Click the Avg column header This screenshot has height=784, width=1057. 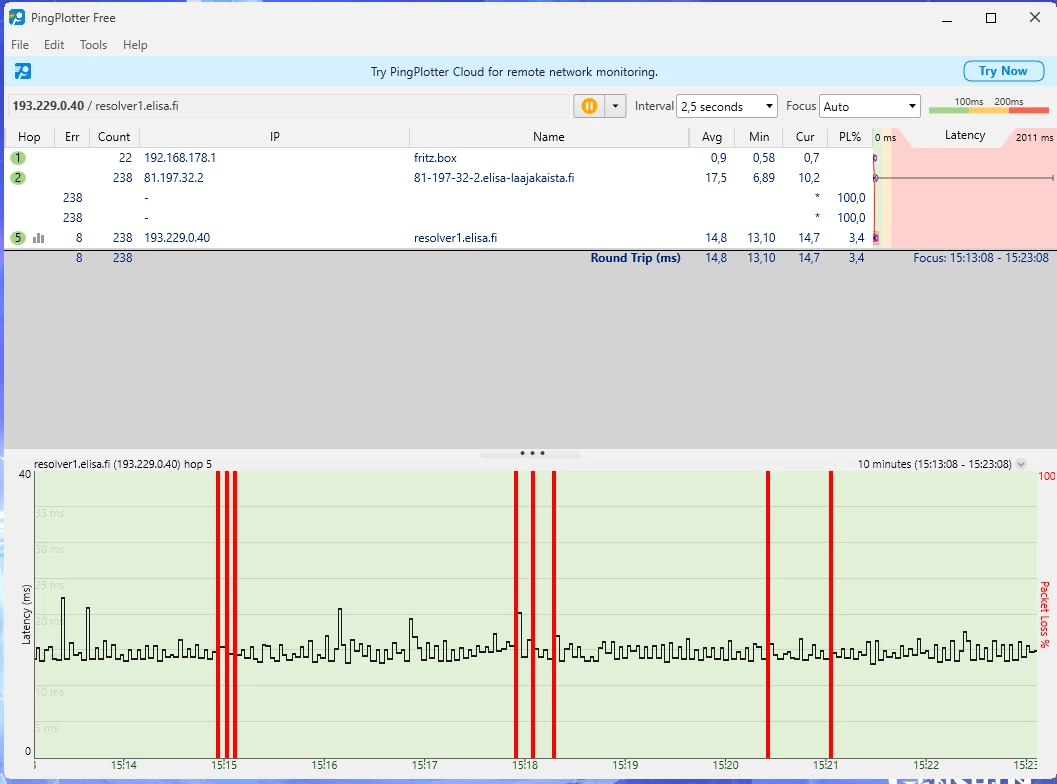tap(712, 137)
